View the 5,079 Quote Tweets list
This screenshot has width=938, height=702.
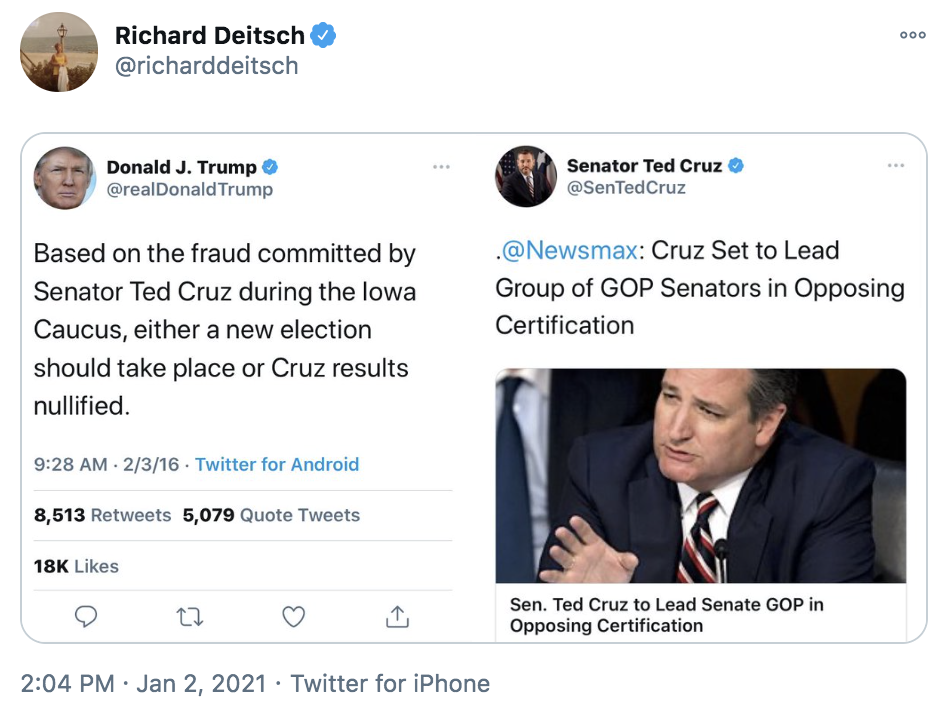(271, 515)
